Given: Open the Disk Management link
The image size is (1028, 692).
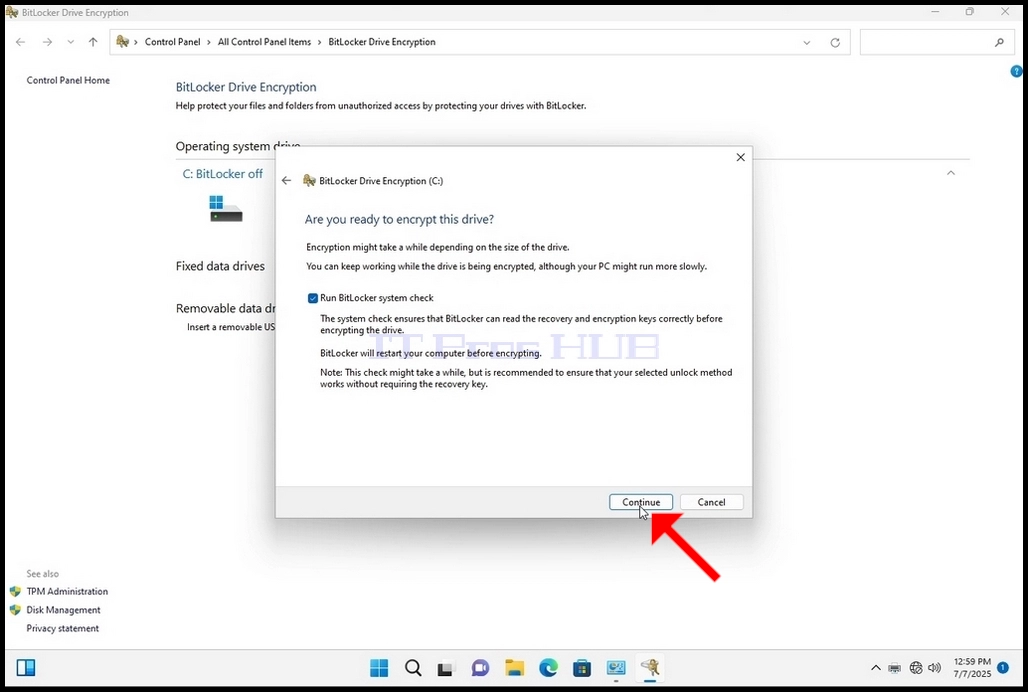Looking at the screenshot, I should pos(64,609).
